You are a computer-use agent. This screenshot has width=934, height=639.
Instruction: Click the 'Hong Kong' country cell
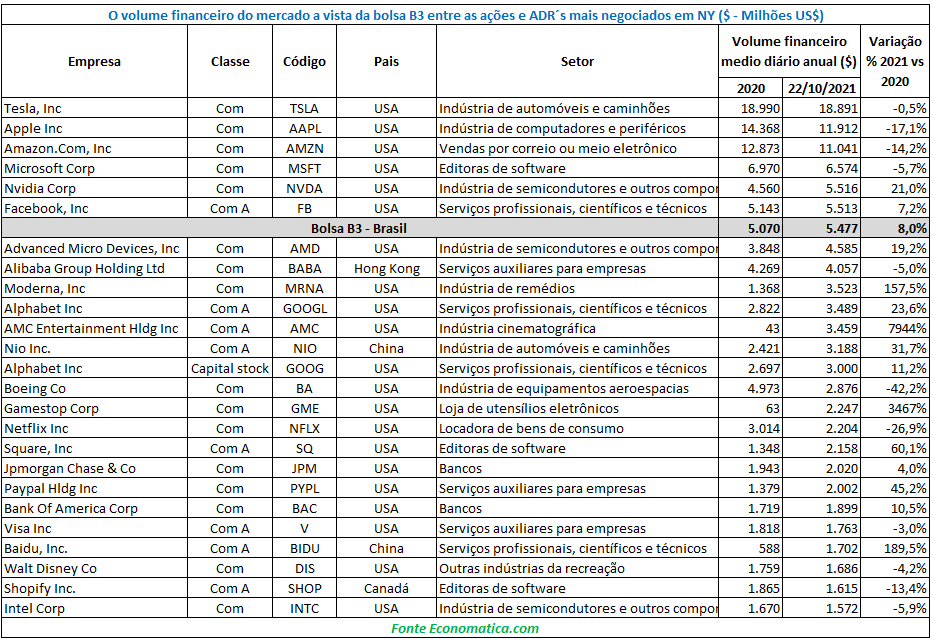click(x=387, y=269)
